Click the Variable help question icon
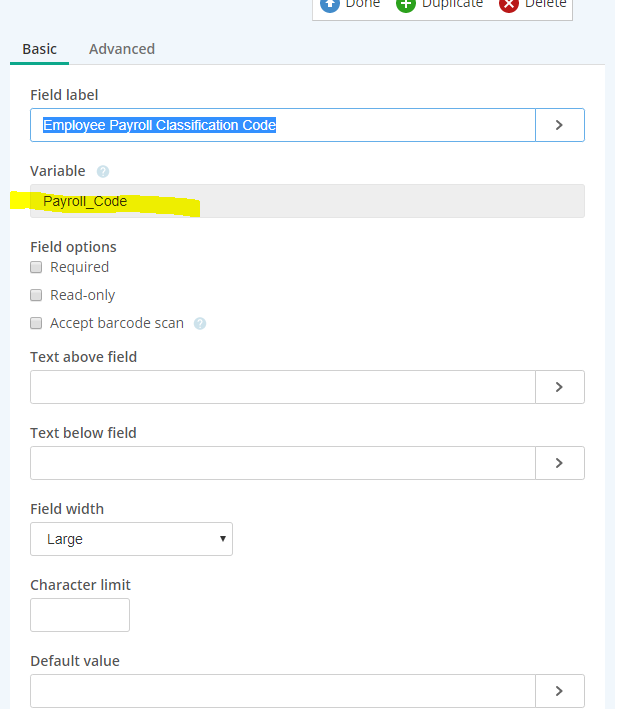Viewport: 622px width, 709px height. click(103, 172)
